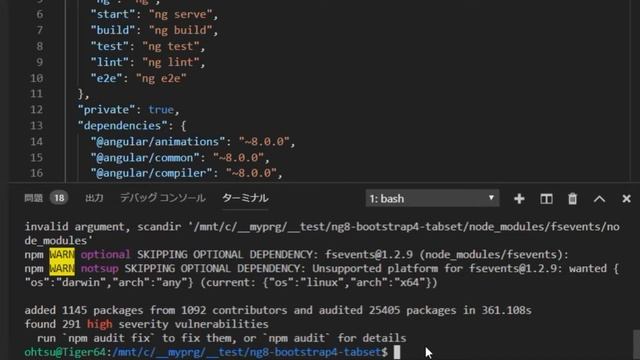This screenshot has height=360, width=640.
Task: Open the '1: bash' terminal dropdown
Action: (432, 198)
